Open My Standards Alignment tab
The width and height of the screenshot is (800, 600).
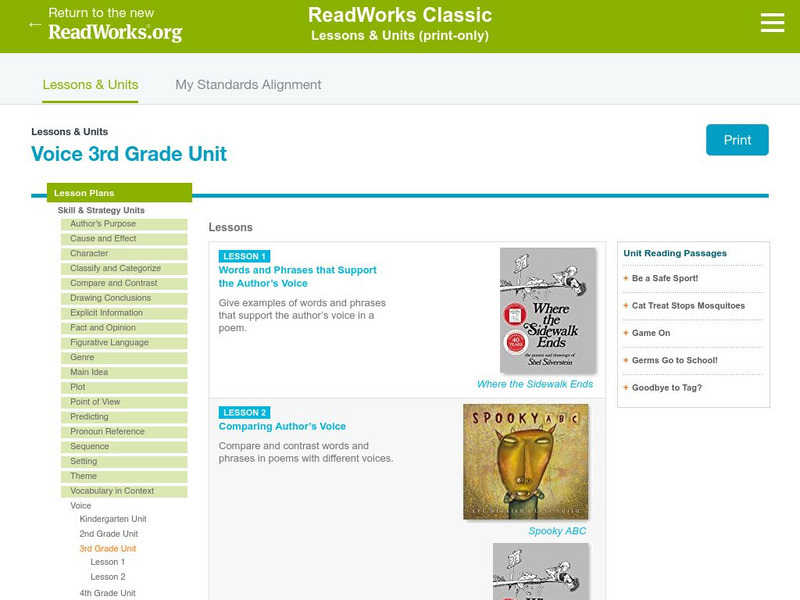click(248, 85)
